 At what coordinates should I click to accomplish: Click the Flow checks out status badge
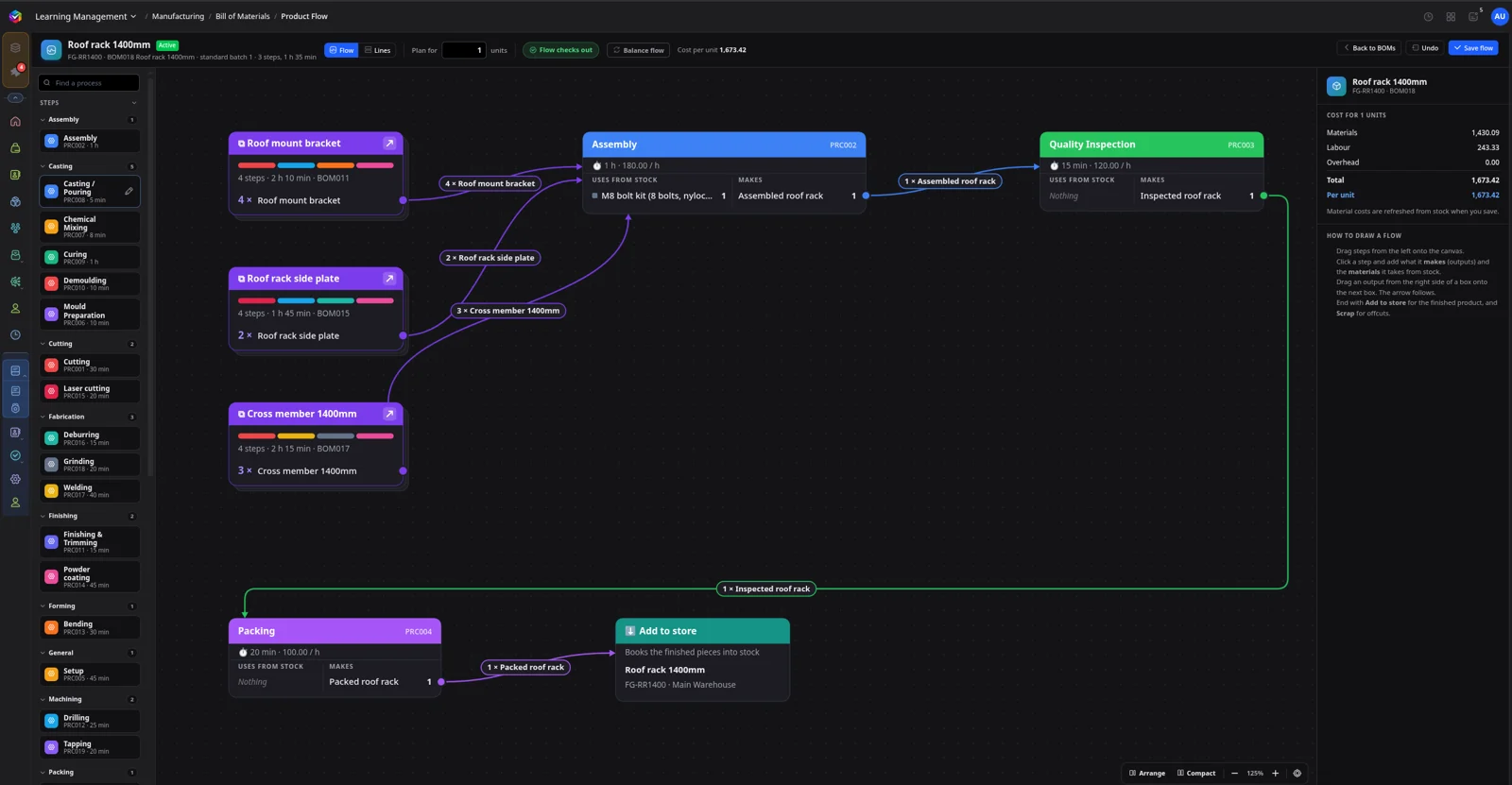click(560, 50)
